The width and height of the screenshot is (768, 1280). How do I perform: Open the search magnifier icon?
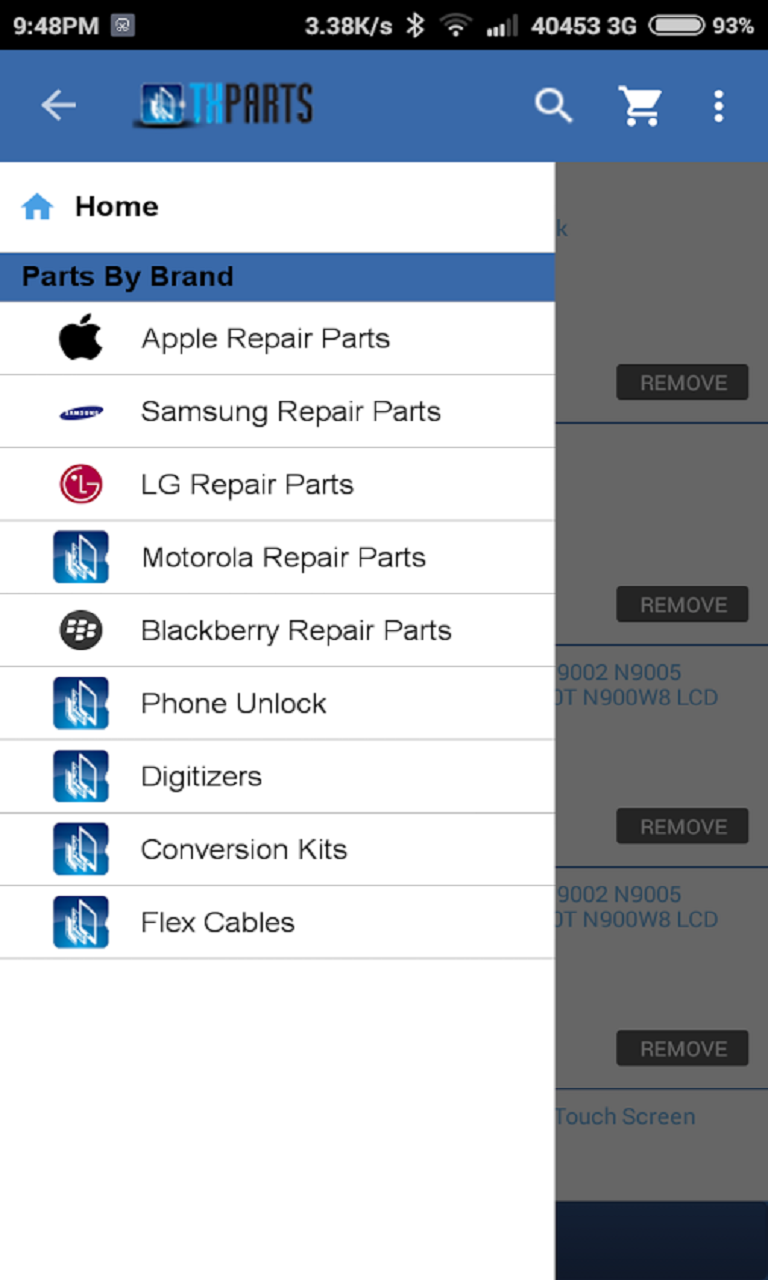pyautogui.click(x=553, y=105)
